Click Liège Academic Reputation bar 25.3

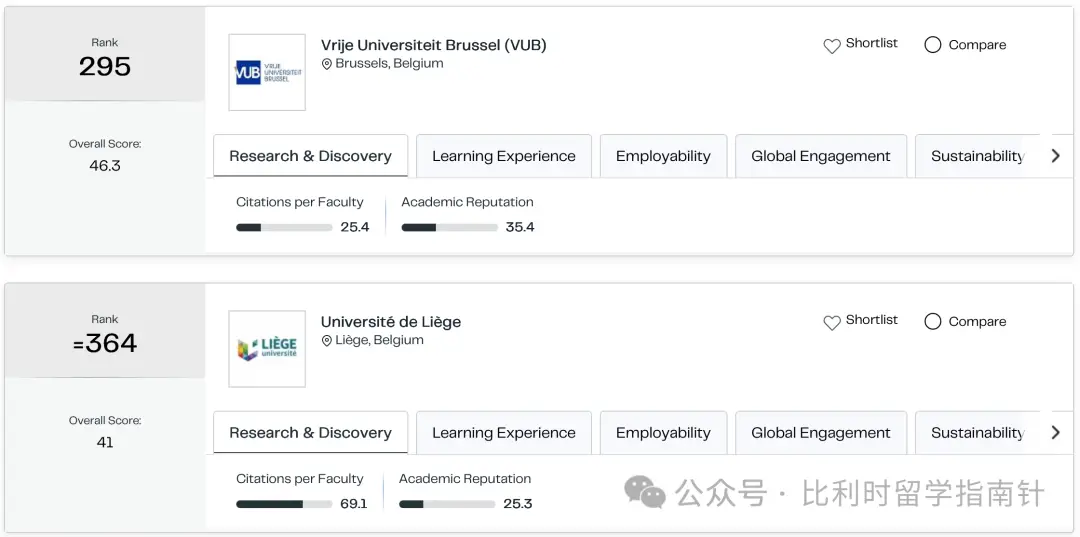tap(447, 505)
